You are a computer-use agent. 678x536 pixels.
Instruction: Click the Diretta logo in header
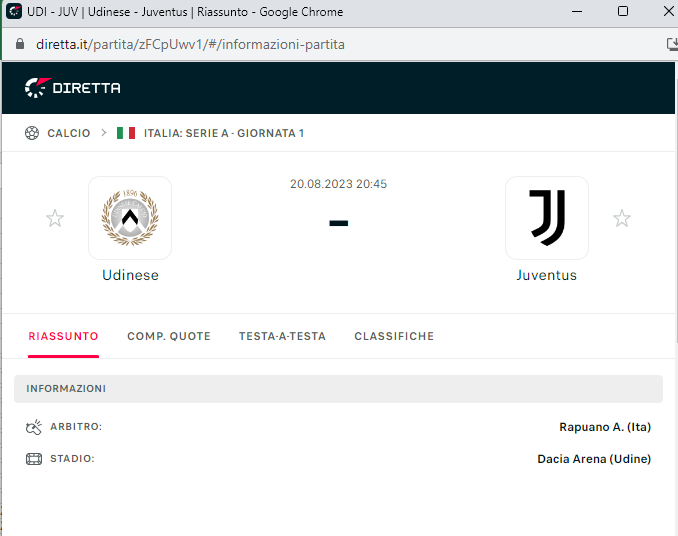point(73,88)
